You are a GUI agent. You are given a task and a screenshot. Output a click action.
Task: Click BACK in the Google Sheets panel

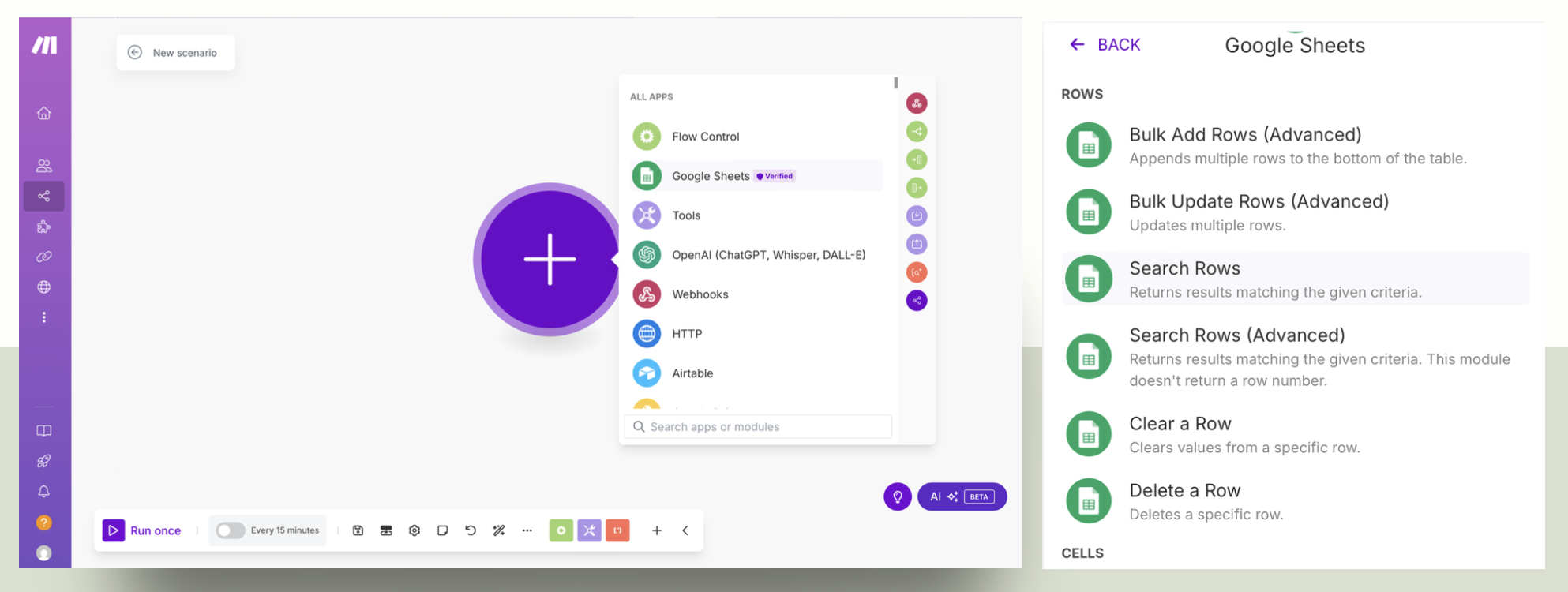click(1105, 45)
